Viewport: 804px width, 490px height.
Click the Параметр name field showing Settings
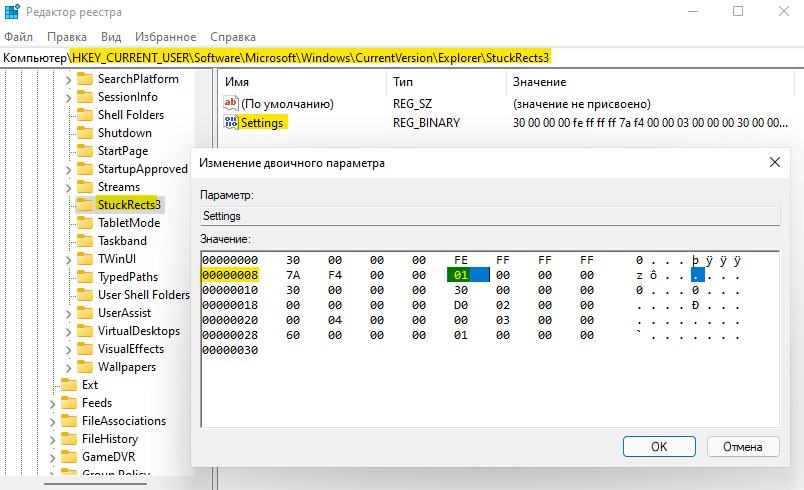tap(490, 216)
